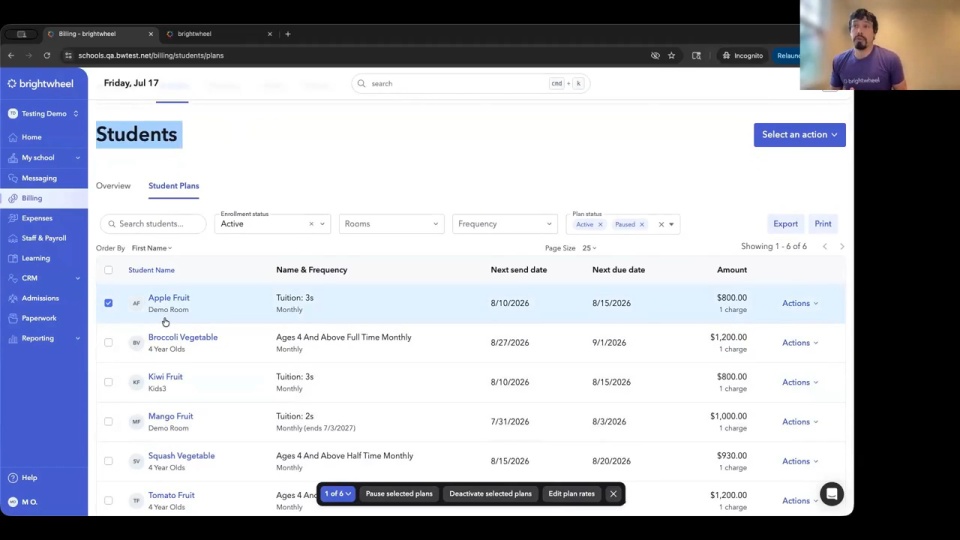Bookmark this page with star icon
The width and height of the screenshot is (960, 540).
click(672, 56)
